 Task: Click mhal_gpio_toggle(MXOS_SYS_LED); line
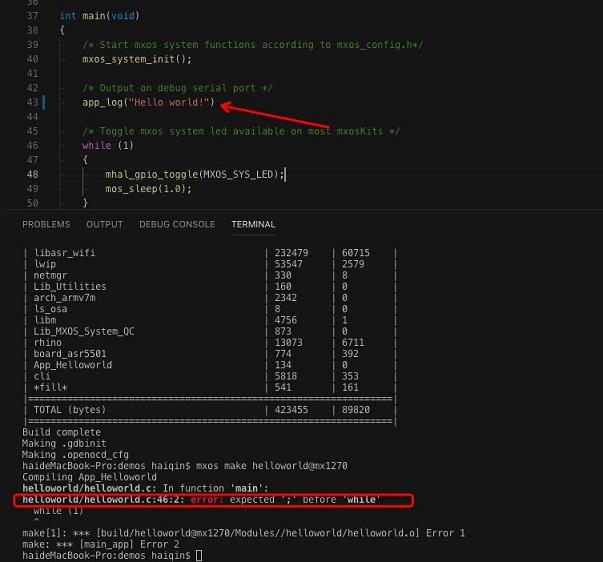click(195, 174)
